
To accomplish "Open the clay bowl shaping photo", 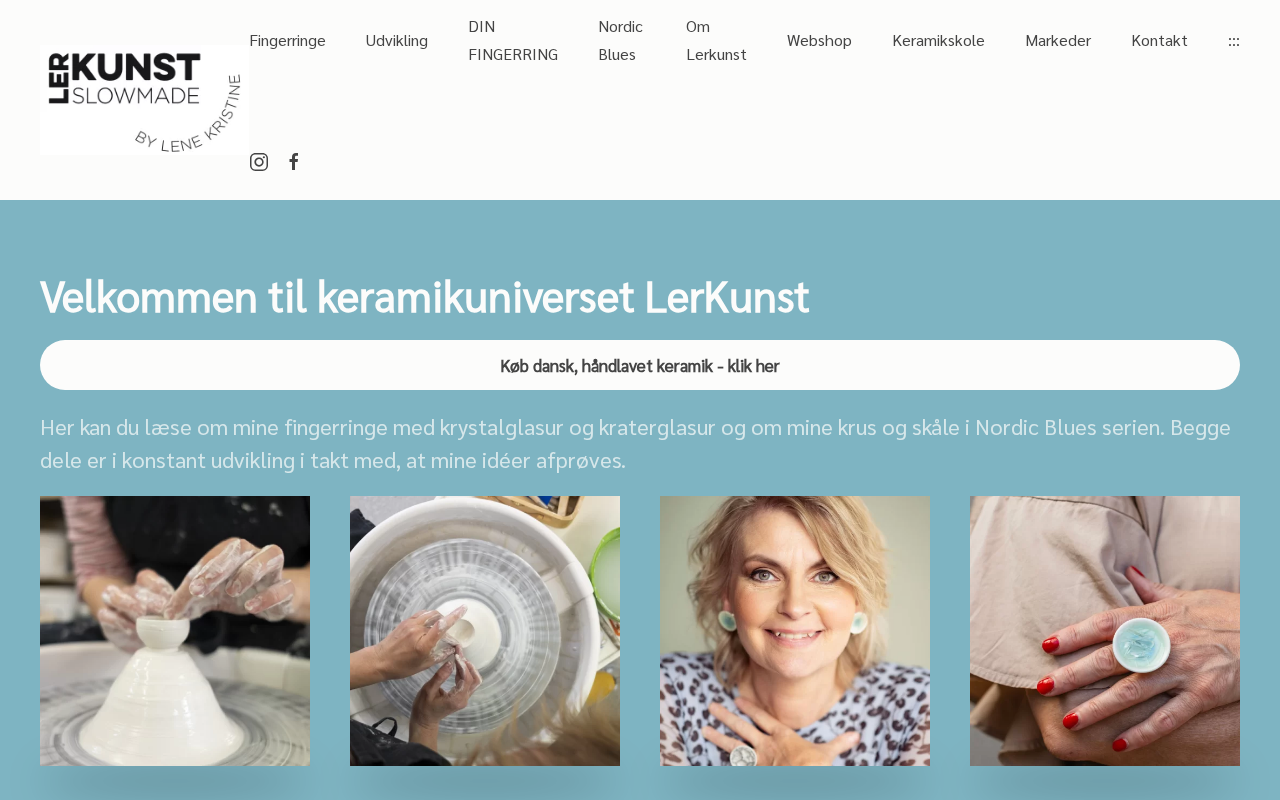I will [x=175, y=631].
